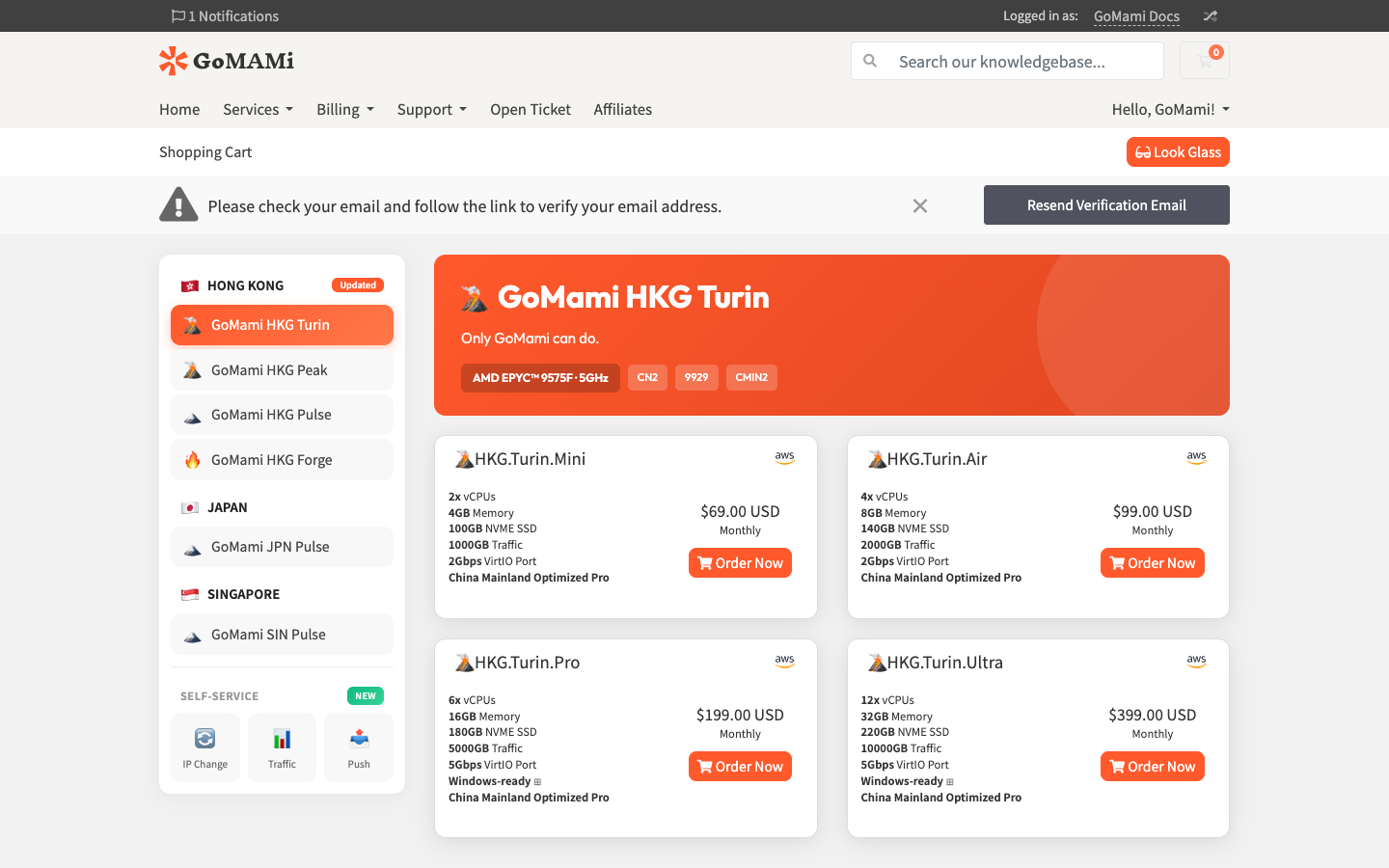Click the warning triangle icon
The height and width of the screenshot is (868, 1389).
178,204
